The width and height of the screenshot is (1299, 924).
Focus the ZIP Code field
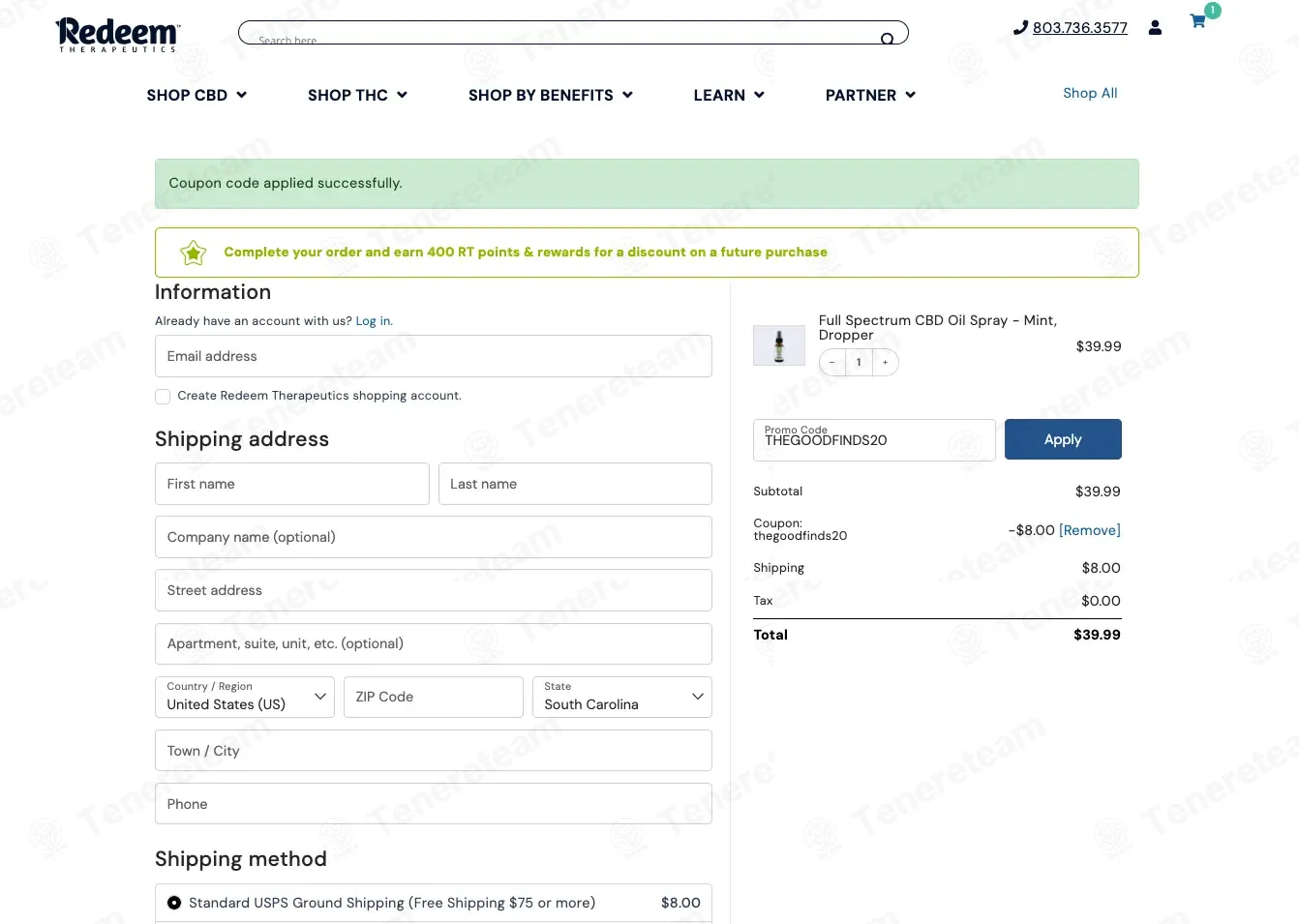(x=434, y=697)
